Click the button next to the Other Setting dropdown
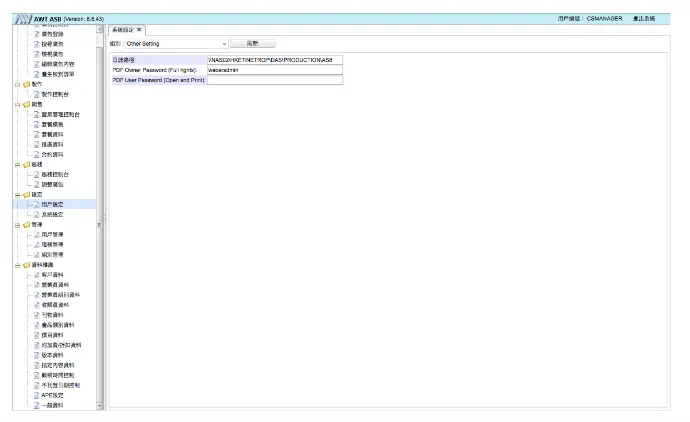Viewport: 690px width, 422px height. (x=252, y=44)
